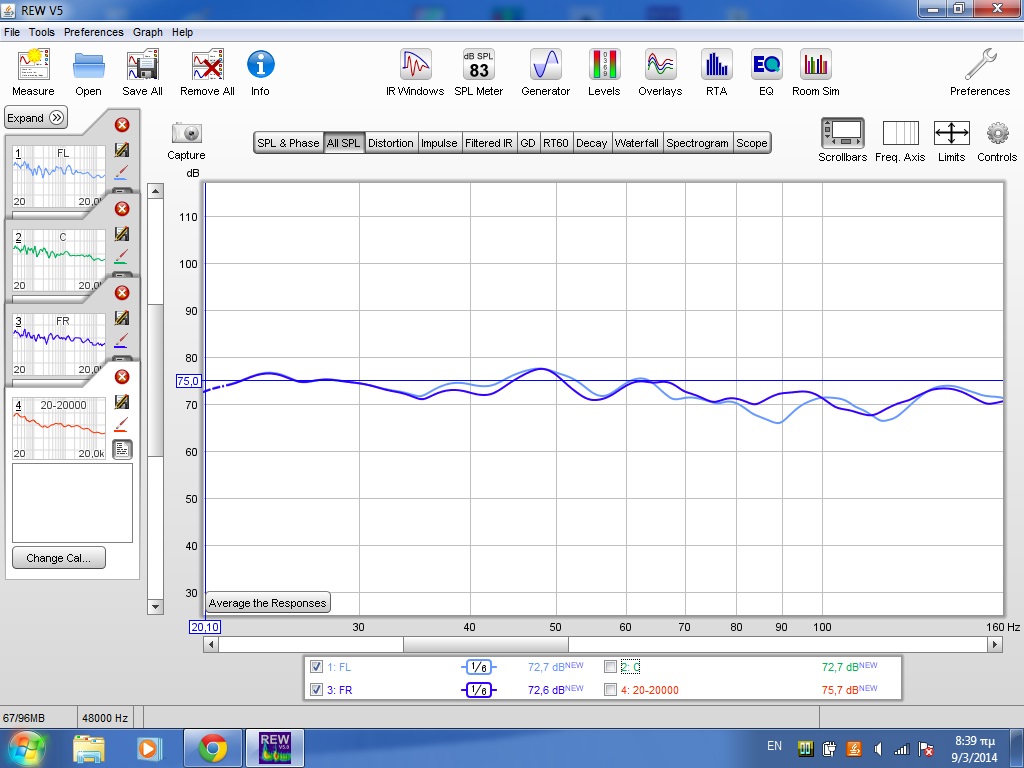Open the Graph menu
Viewport: 1024px width, 768px height.
148,32
